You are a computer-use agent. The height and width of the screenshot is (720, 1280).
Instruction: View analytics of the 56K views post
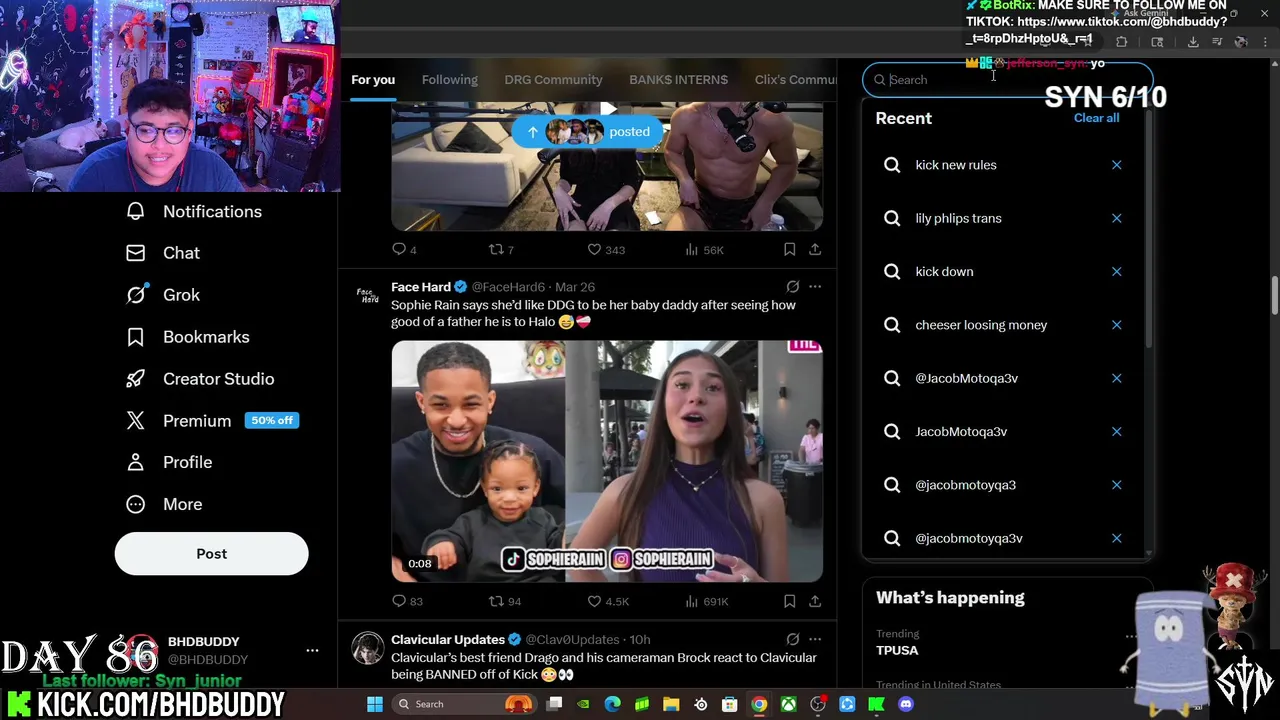coord(704,249)
